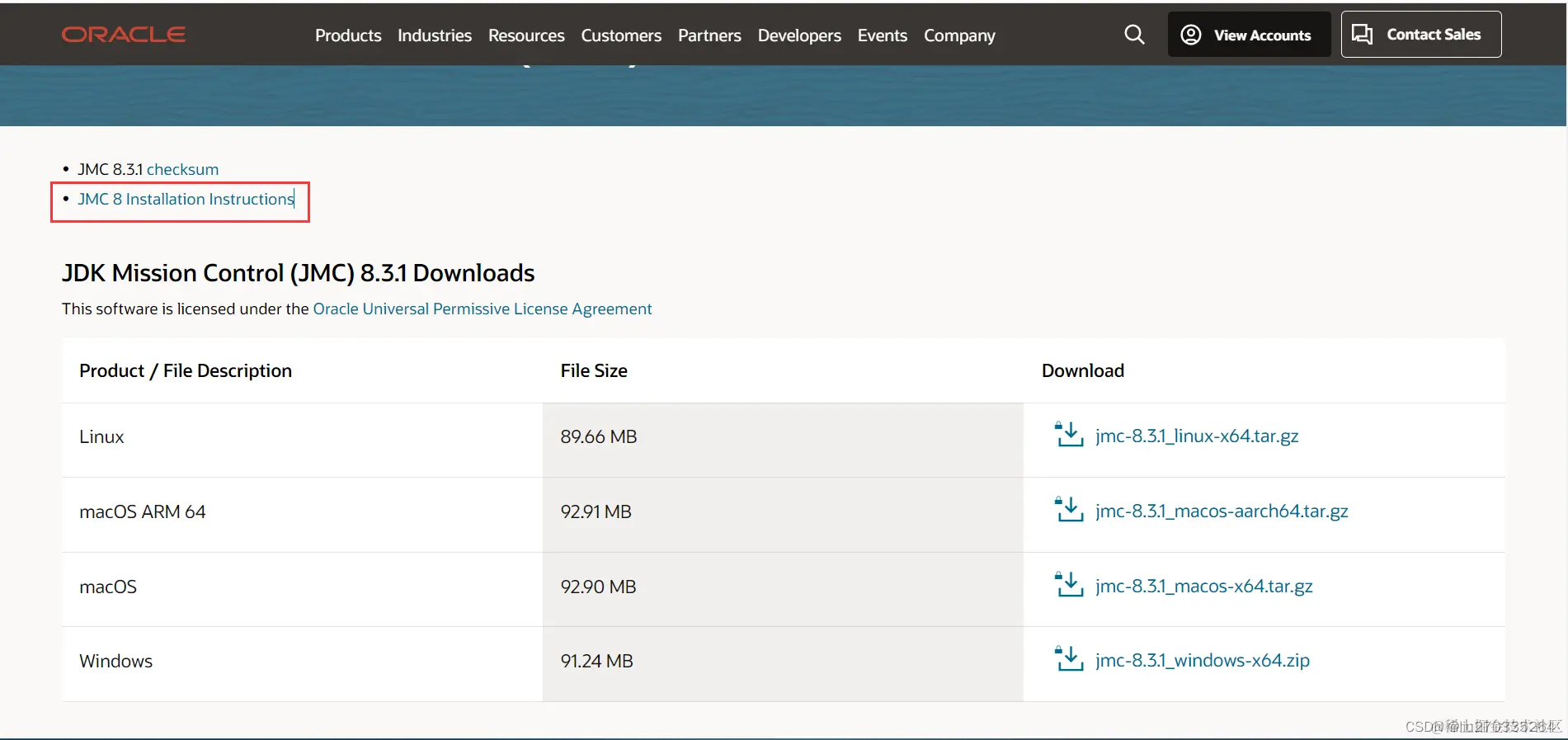The image size is (1568, 740).
Task: Open the search magnifier icon
Action: (x=1134, y=35)
